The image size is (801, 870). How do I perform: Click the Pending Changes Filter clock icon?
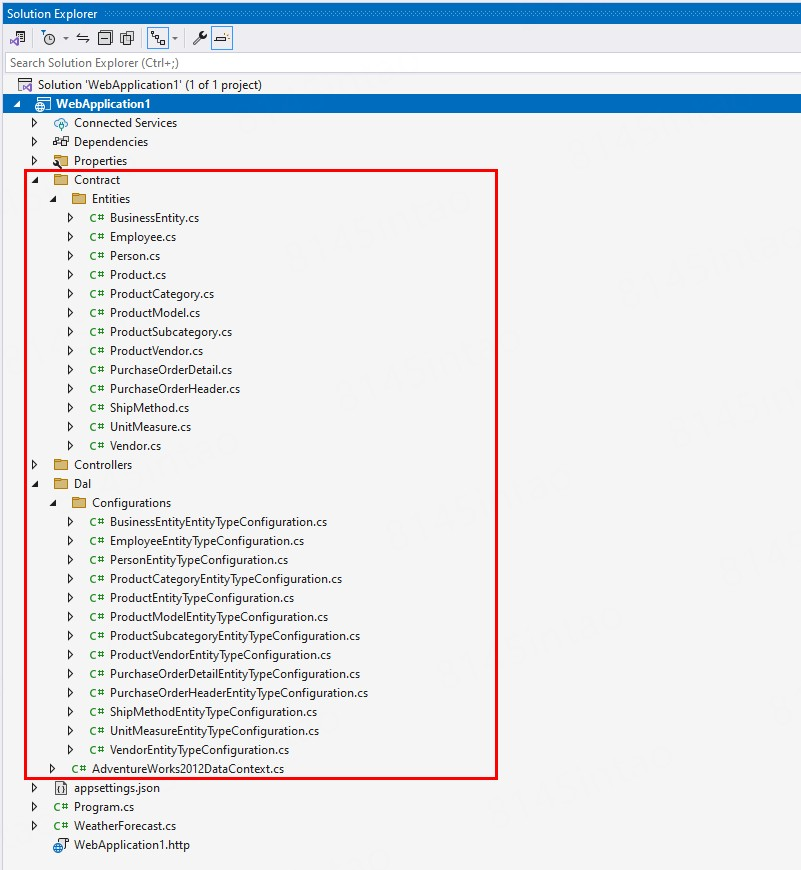pyautogui.click(x=48, y=38)
